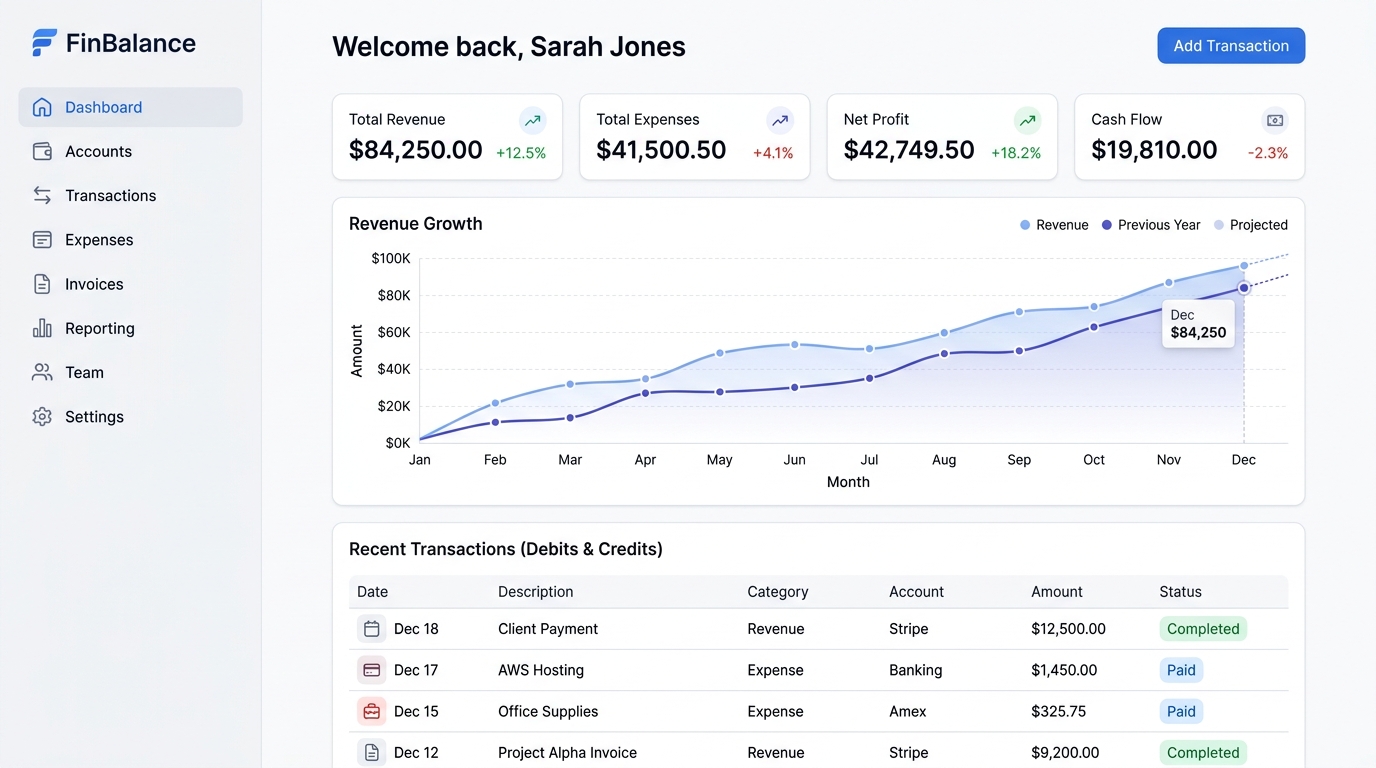Click the document icon beside Dec 12
The image size is (1376, 768).
372,752
